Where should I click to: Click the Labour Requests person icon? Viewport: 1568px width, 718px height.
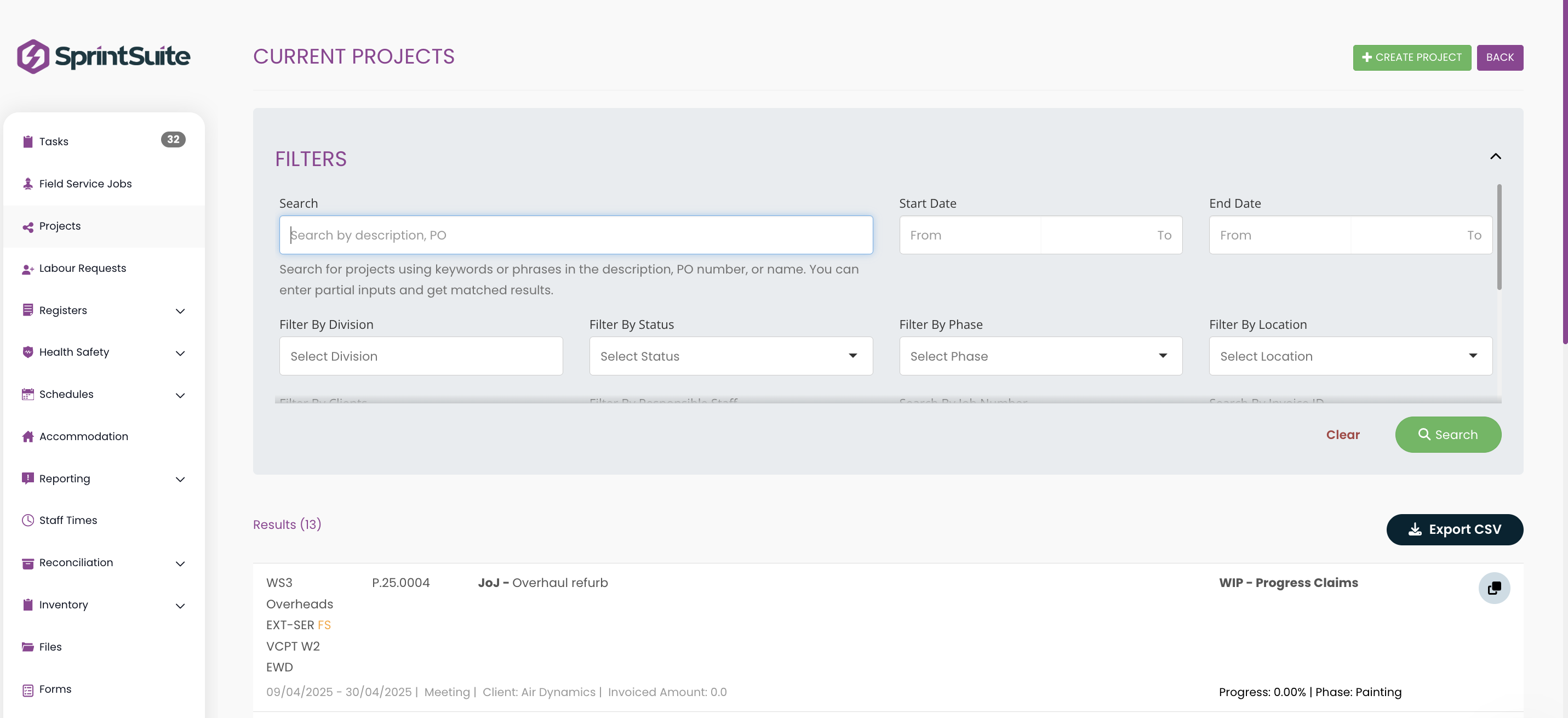click(x=27, y=269)
